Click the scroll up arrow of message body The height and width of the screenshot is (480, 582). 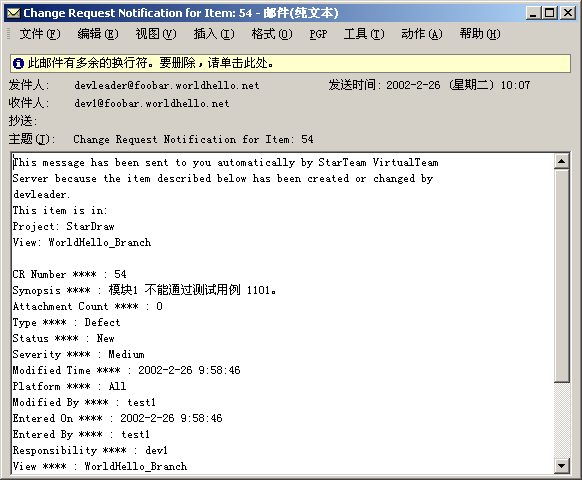[x=562, y=161]
